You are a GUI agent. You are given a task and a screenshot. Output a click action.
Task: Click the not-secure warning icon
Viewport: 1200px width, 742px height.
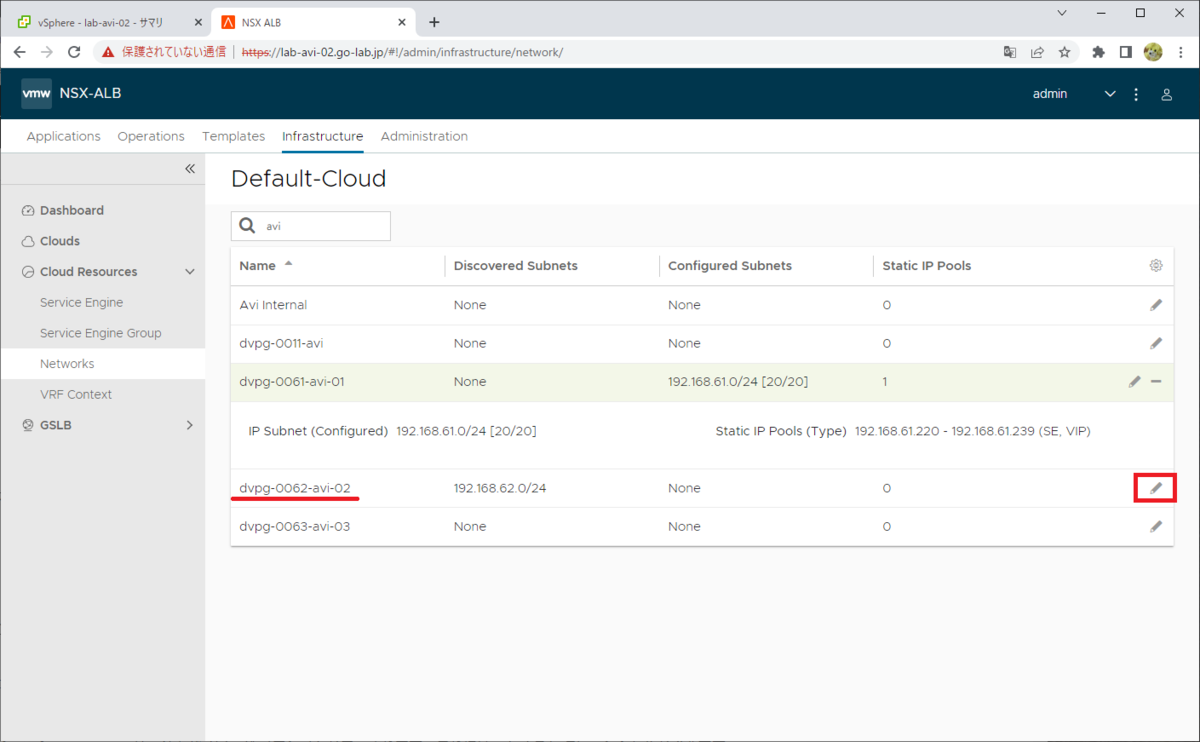coord(108,52)
